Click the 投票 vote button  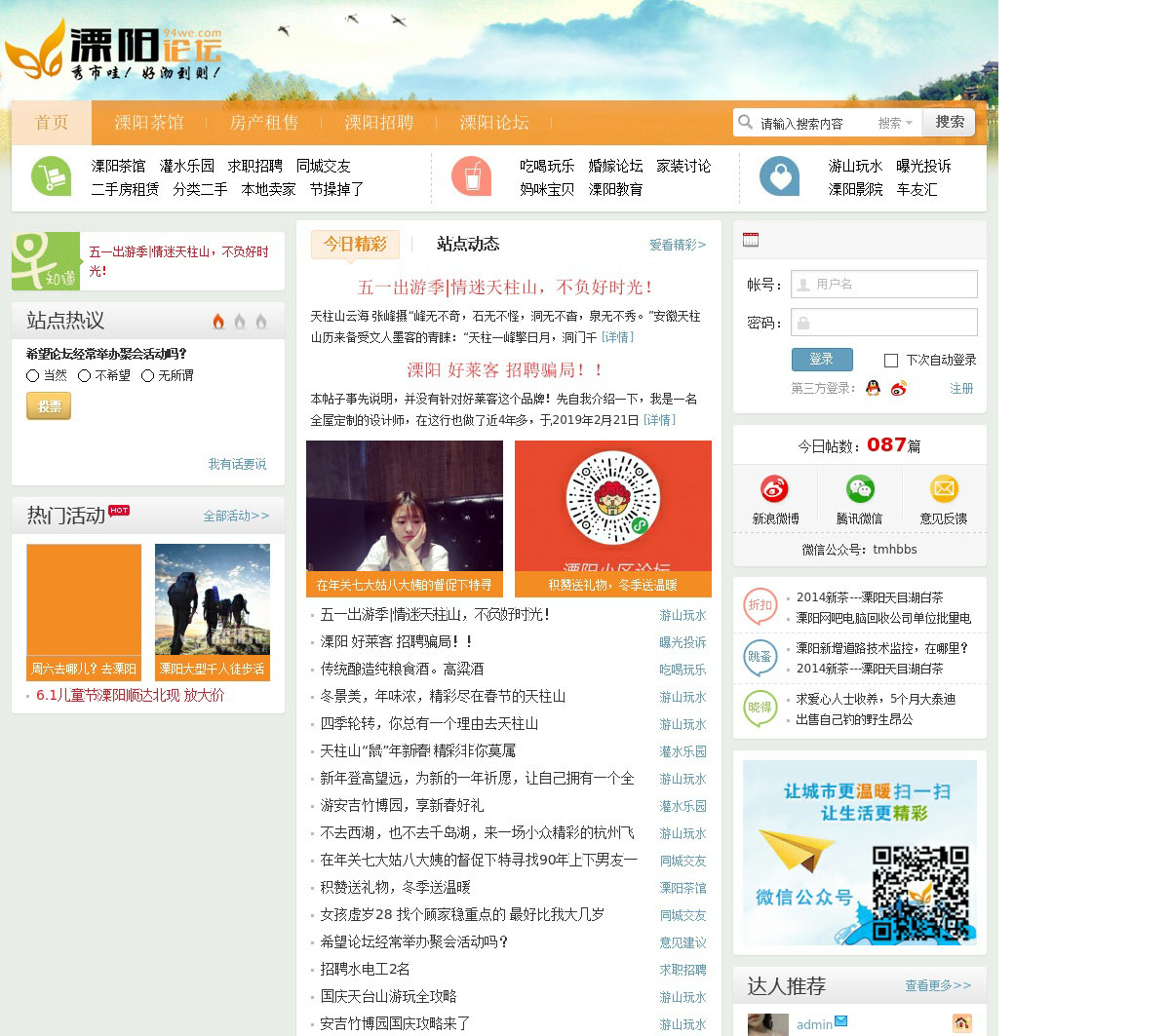tap(49, 405)
